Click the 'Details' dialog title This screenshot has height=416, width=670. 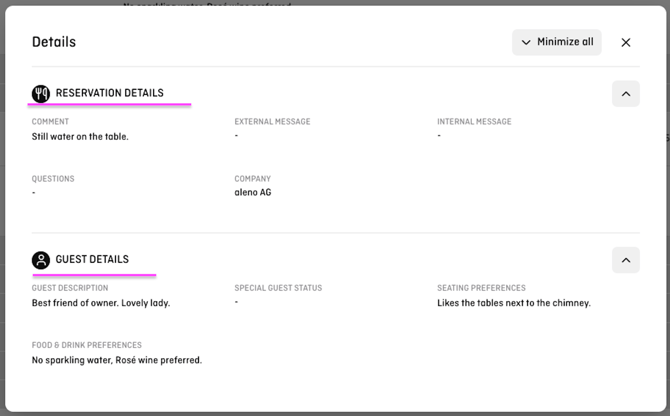pyautogui.click(x=54, y=42)
